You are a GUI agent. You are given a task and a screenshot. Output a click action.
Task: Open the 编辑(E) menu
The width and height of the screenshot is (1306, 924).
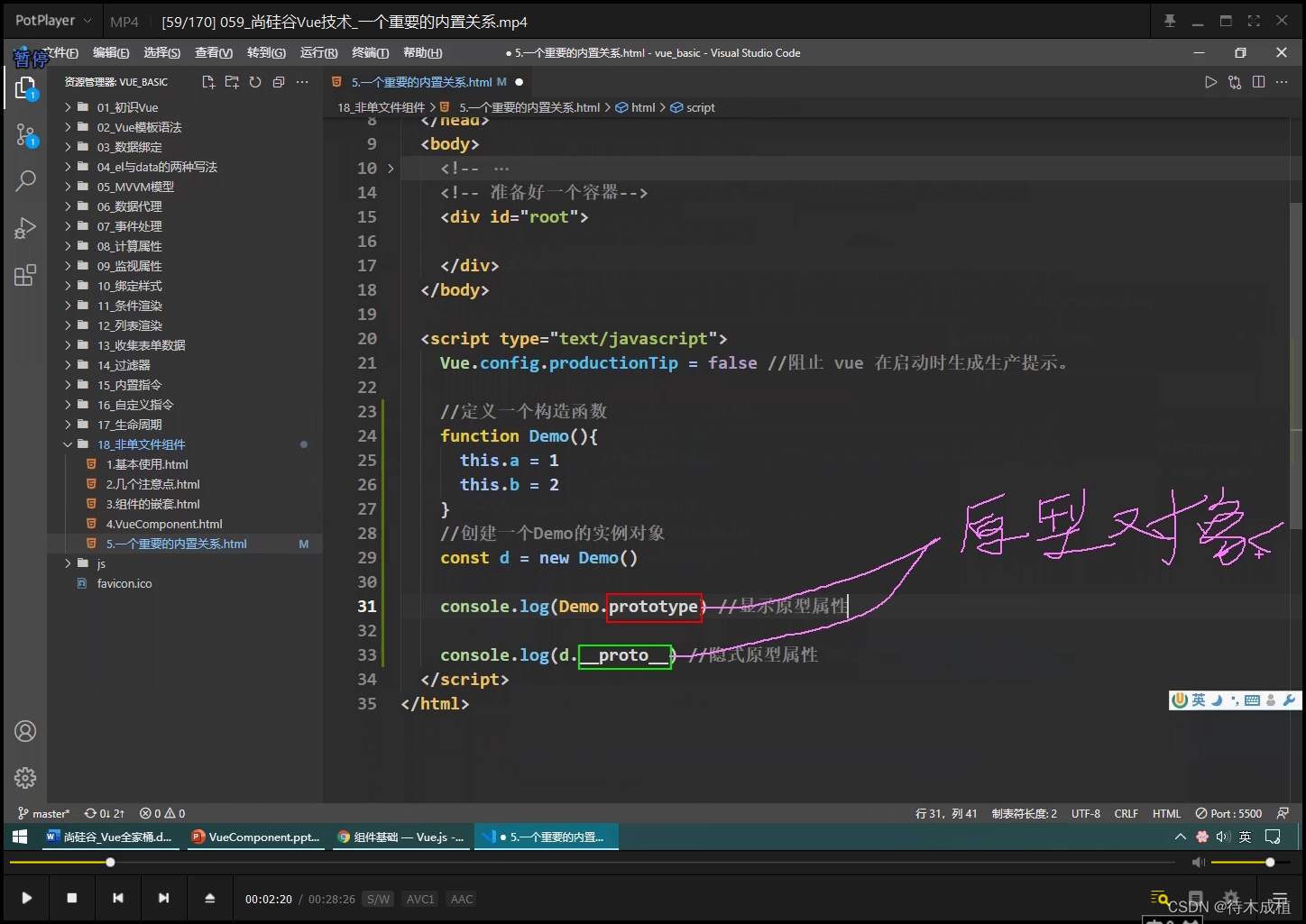pos(111,53)
